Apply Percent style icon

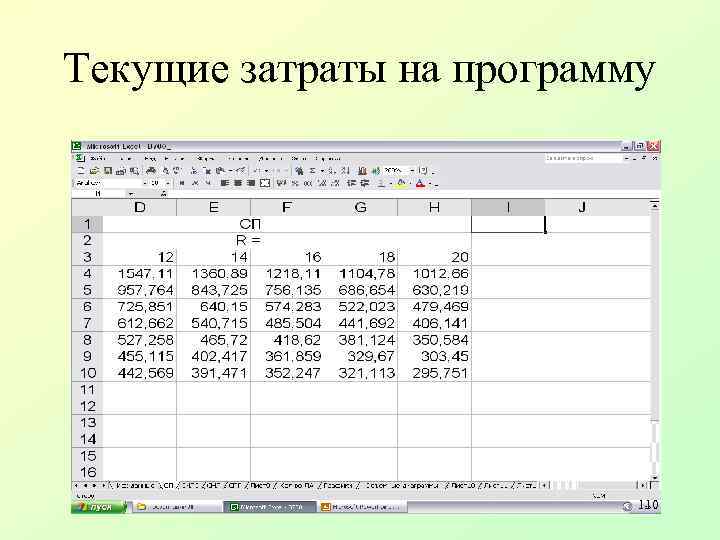(x=295, y=183)
